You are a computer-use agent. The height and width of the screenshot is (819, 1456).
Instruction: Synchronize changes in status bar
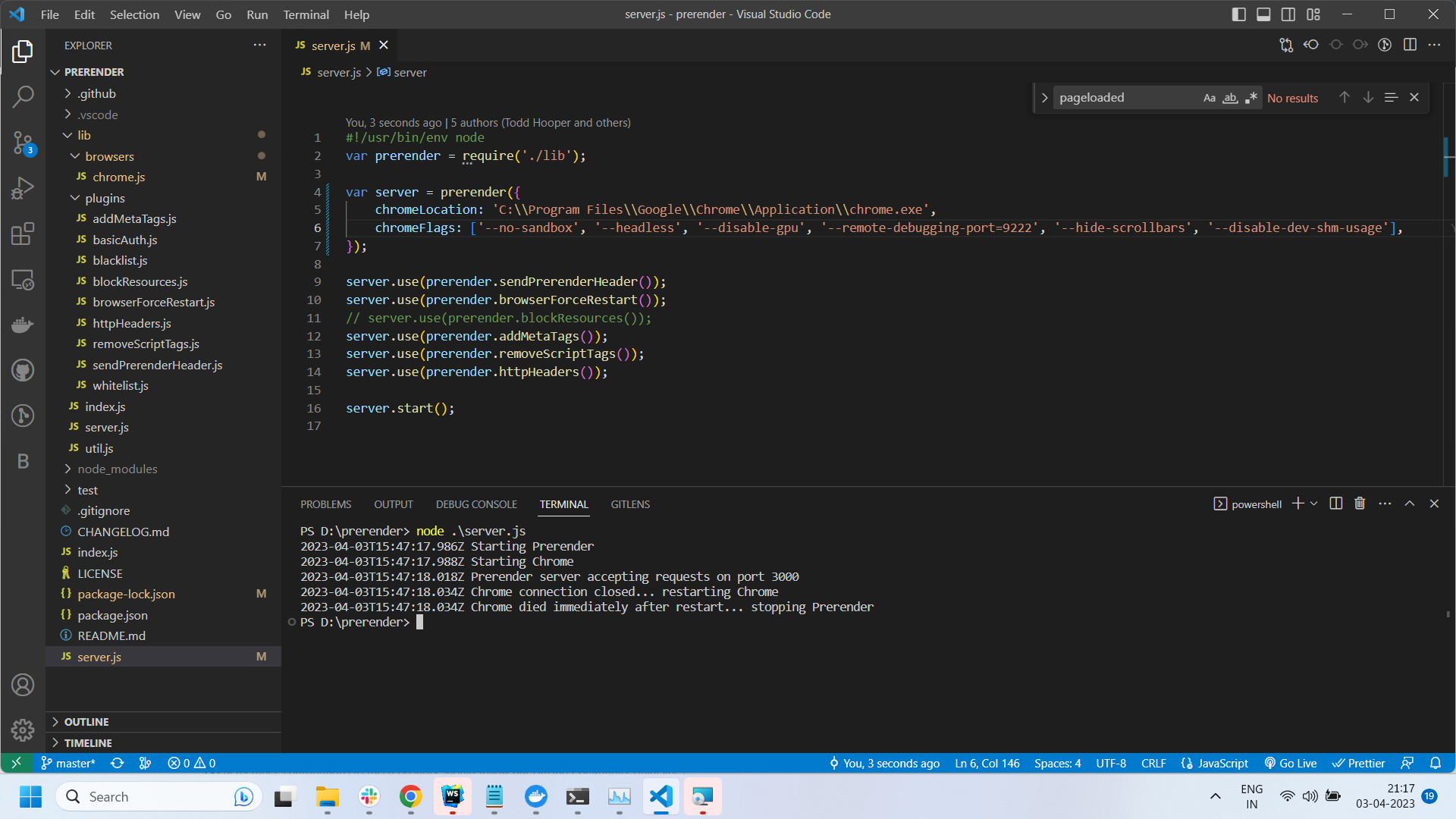coord(117,763)
